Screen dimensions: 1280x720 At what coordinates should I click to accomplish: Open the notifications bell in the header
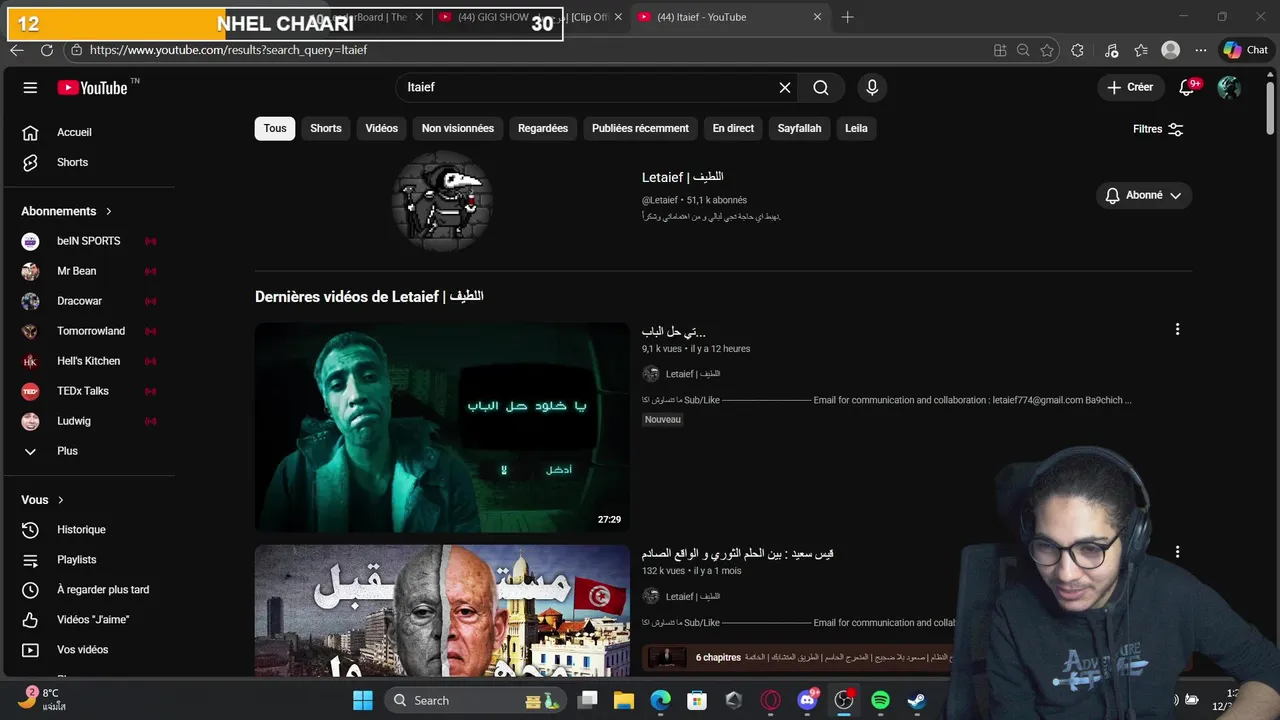(x=1187, y=87)
